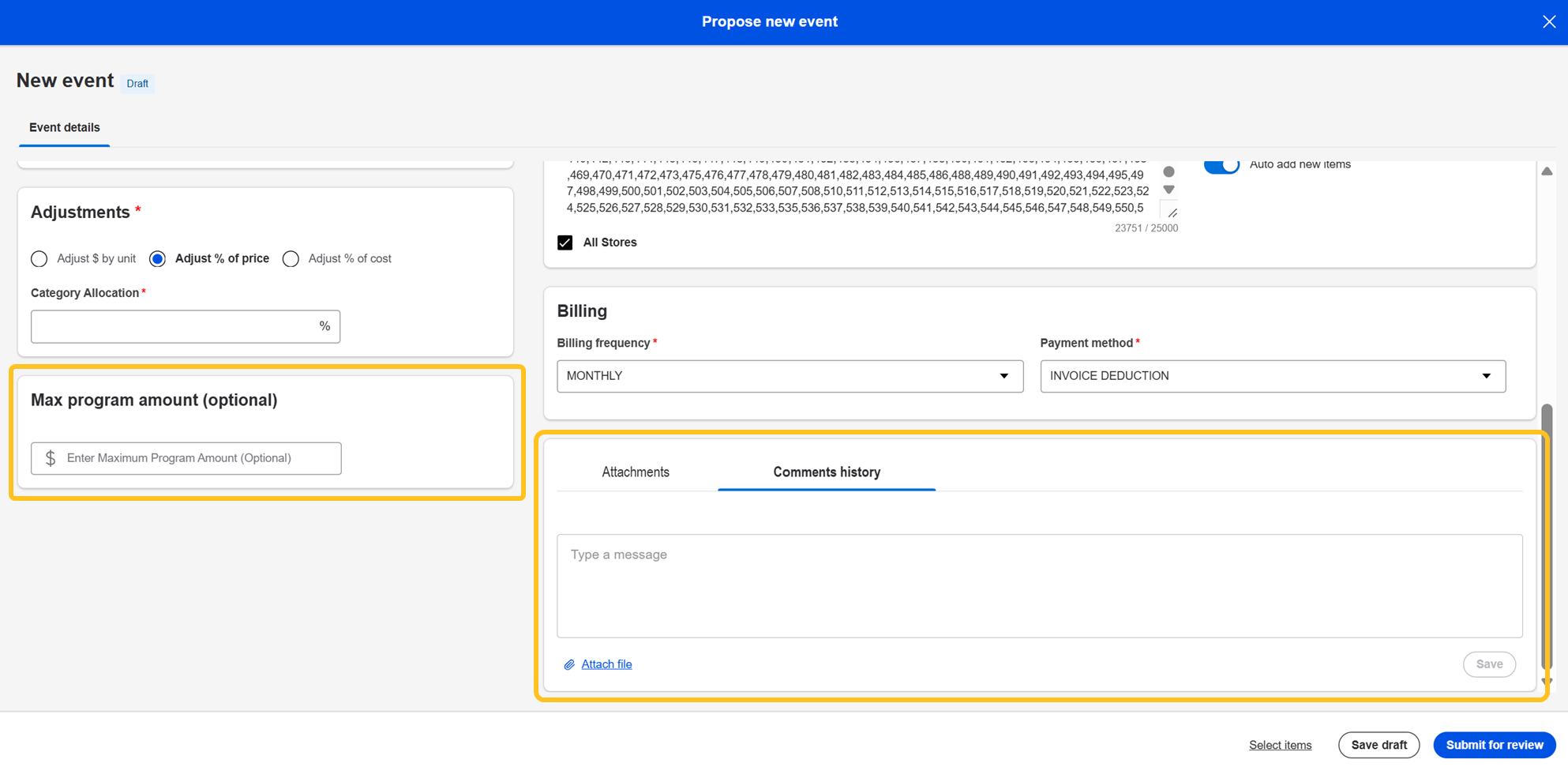This screenshot has height=767, width=1568.
Task: Switch to the Attachments tab
Action: (x=636, y=472)
